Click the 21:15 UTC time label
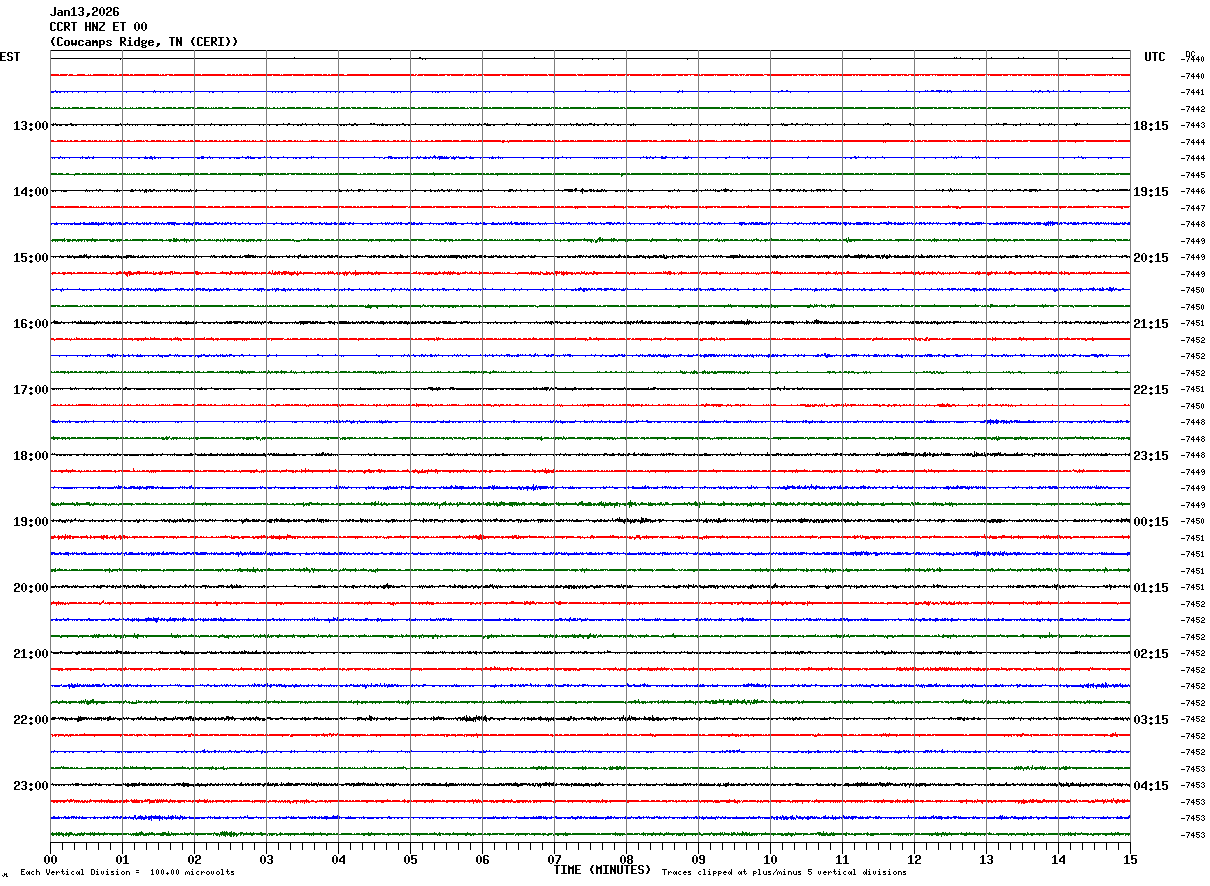 point(1151,324)
